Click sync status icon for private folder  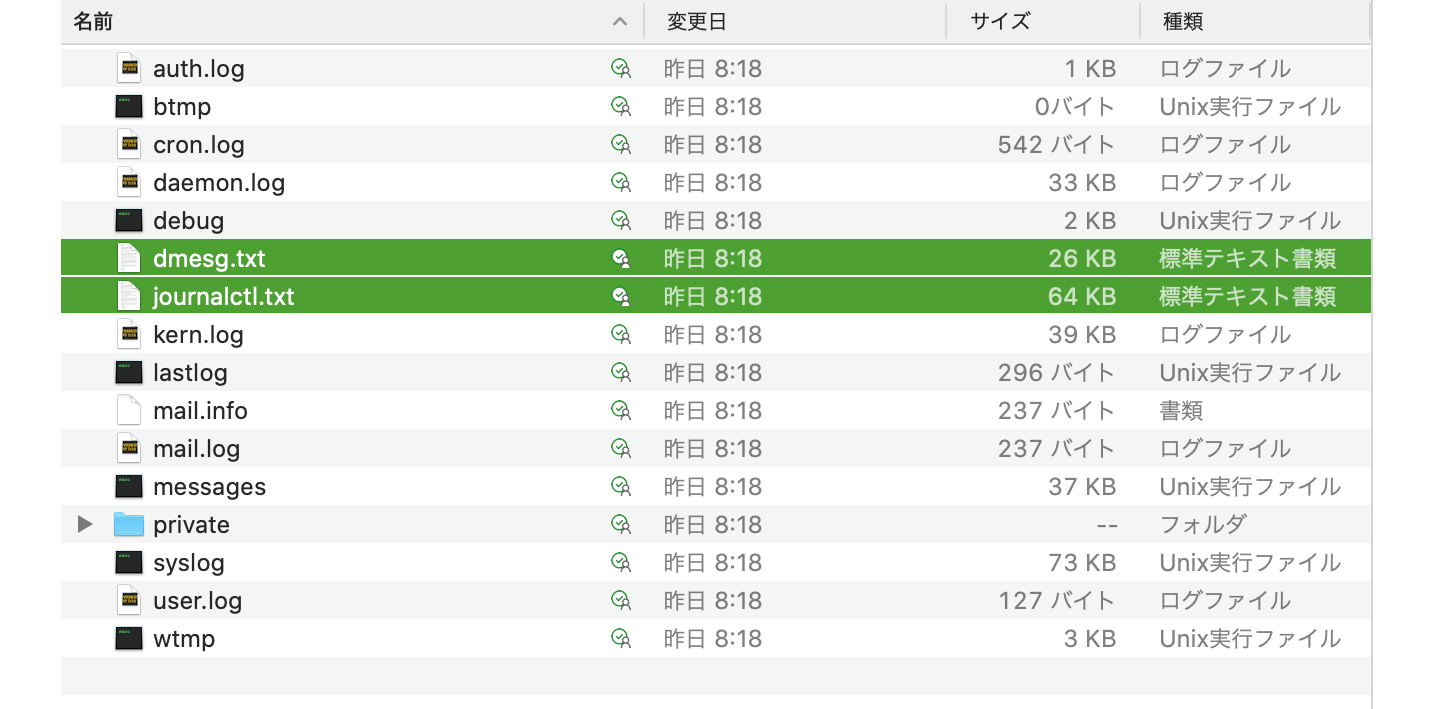[621, 525]
